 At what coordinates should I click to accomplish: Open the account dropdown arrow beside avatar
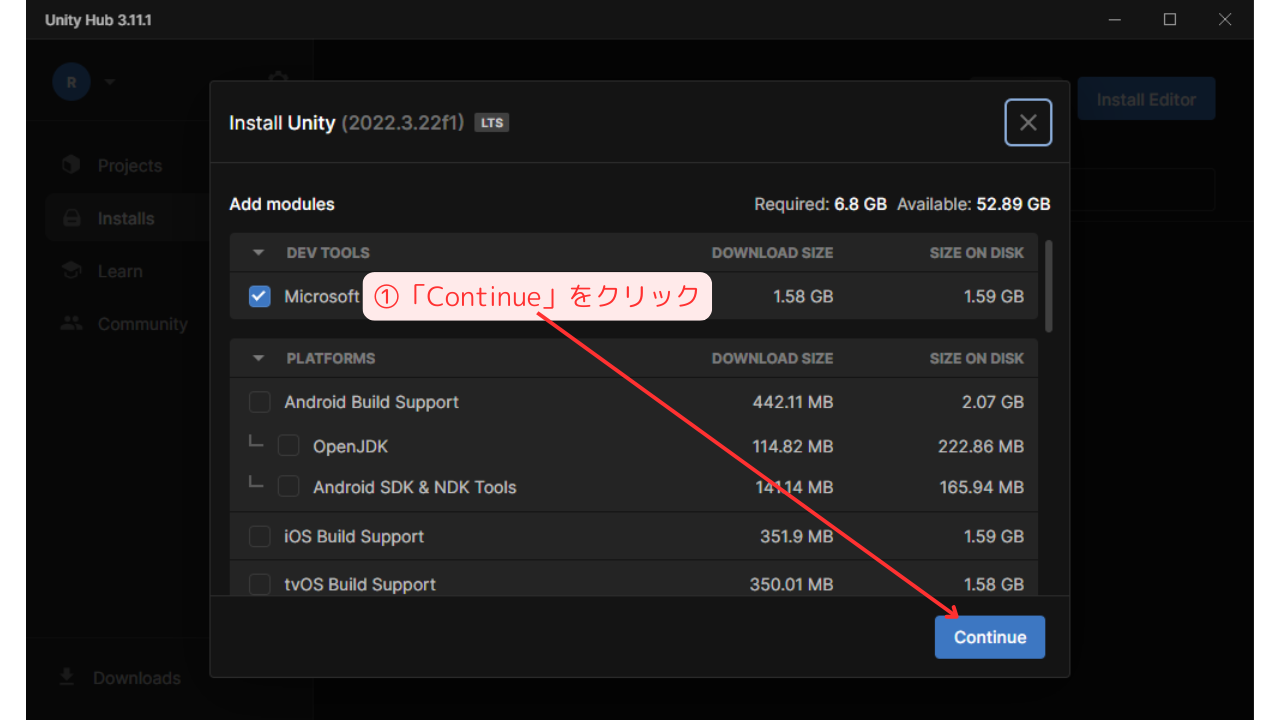click(110, 82)
